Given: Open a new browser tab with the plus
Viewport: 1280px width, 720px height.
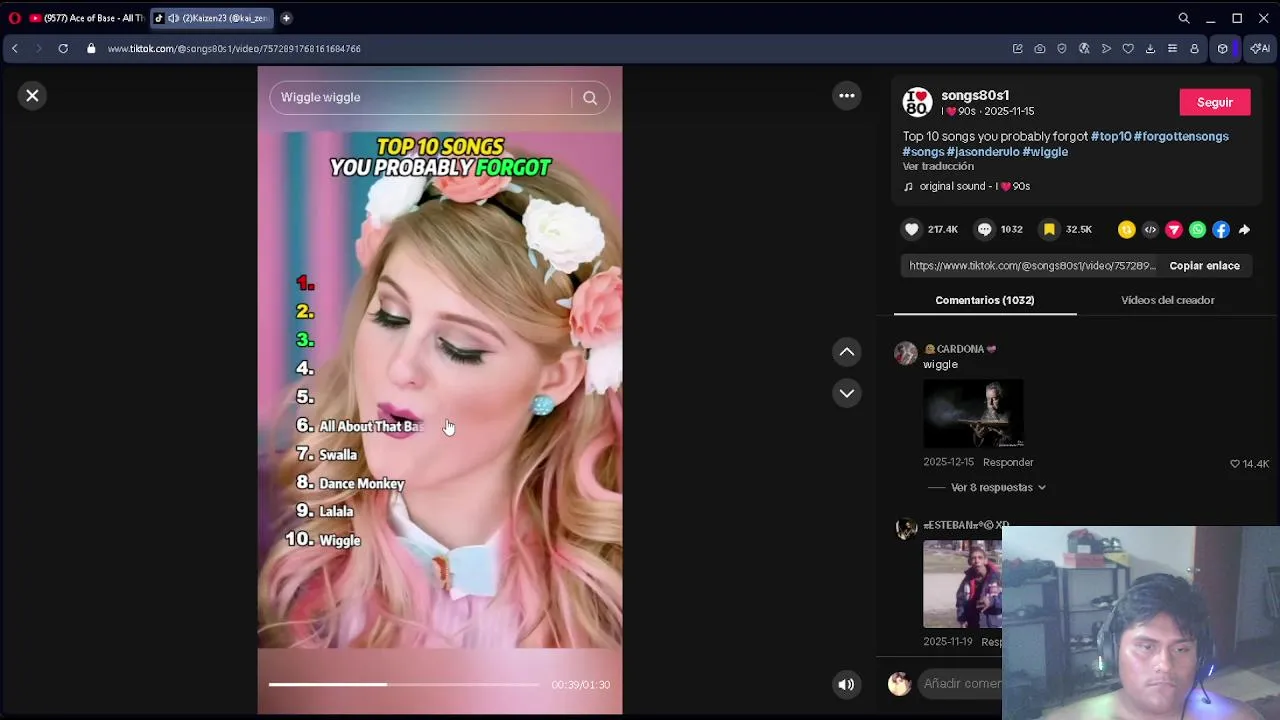Looking at the screenshot, I should tap(286, 18).
